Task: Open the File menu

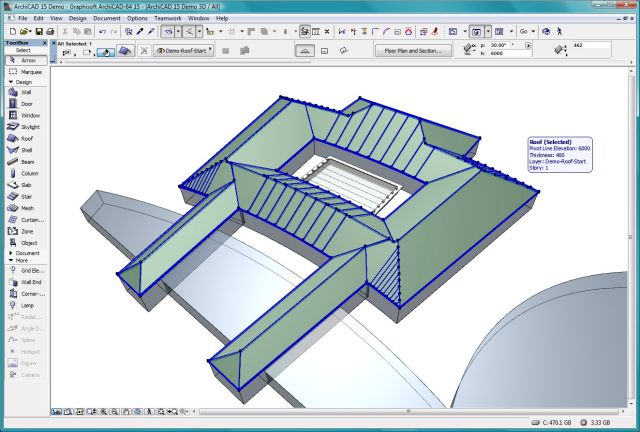Action: (23, 18)
